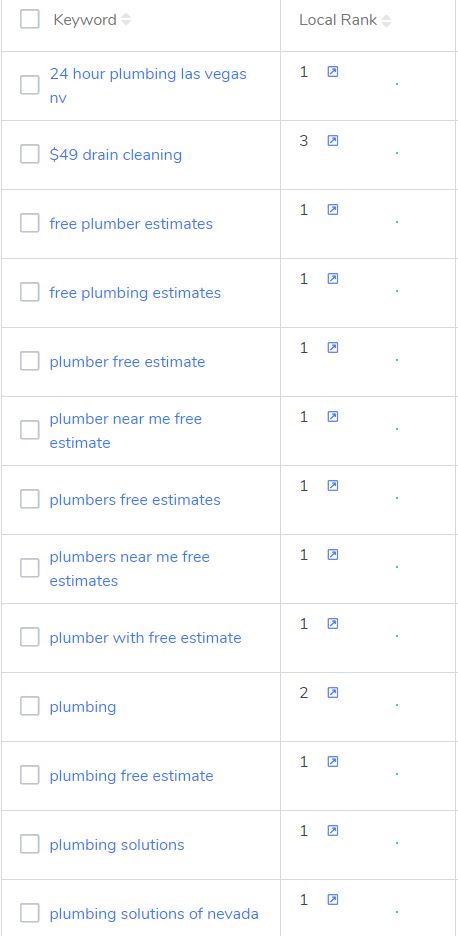Image resolution: width=458 pixels, height=936 pixels.
Task: Click the Local Rank column header text
Action: [x=338, y=20]
